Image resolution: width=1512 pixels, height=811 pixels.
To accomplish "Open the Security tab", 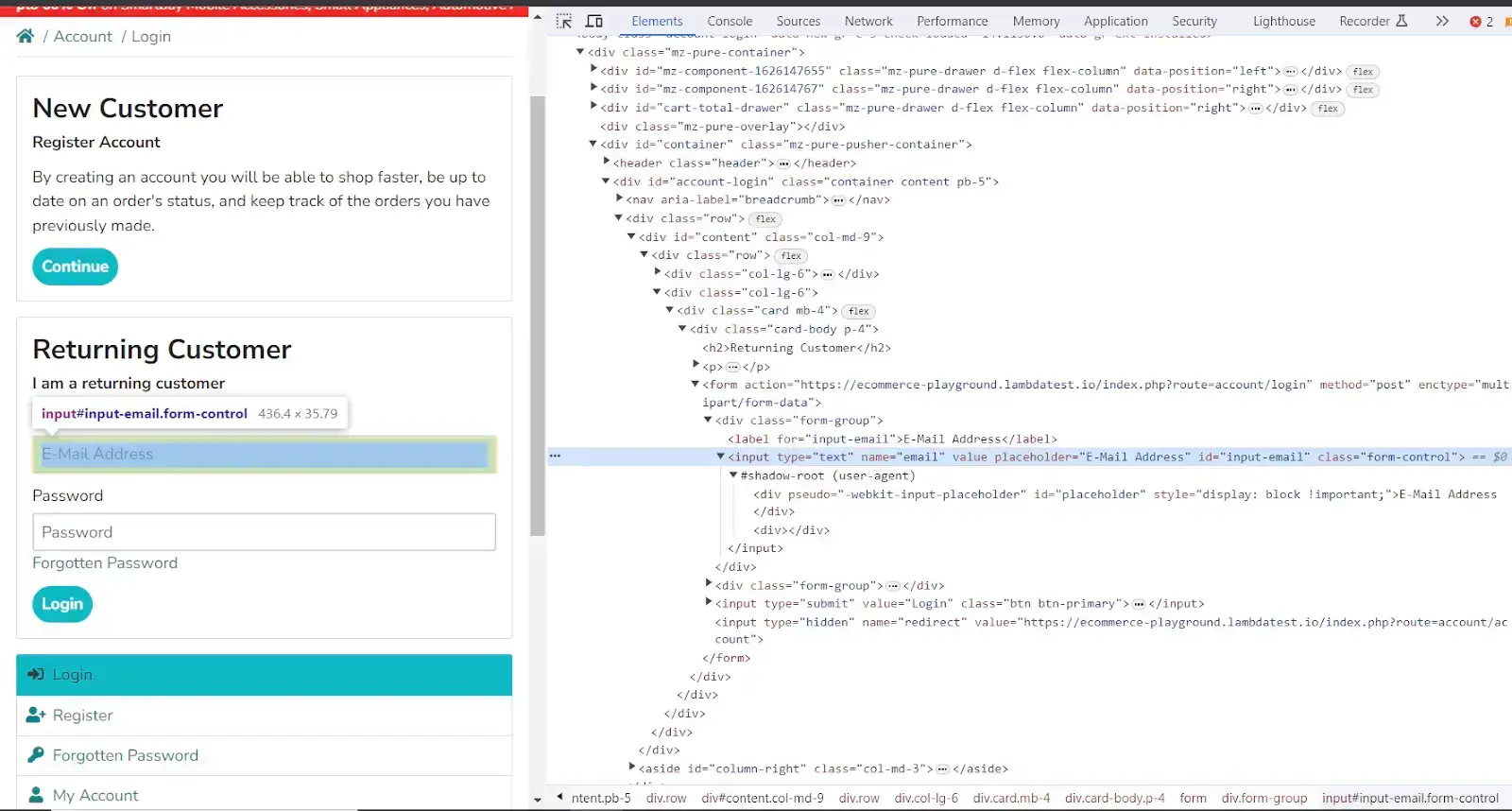I will pos(1194,21).
